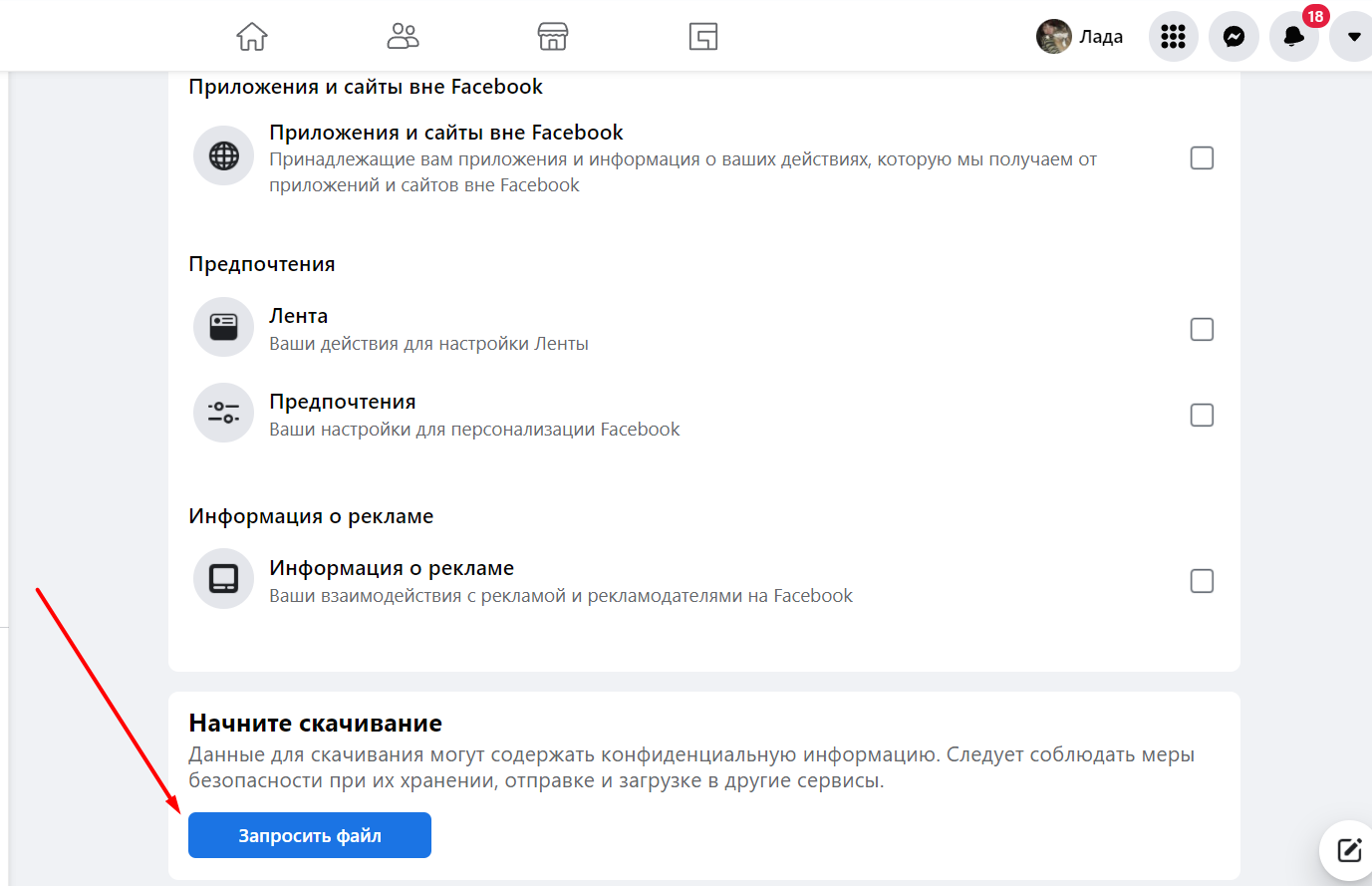Open notifications bell with 18 badge
1372x886 pixels.
1294,37
